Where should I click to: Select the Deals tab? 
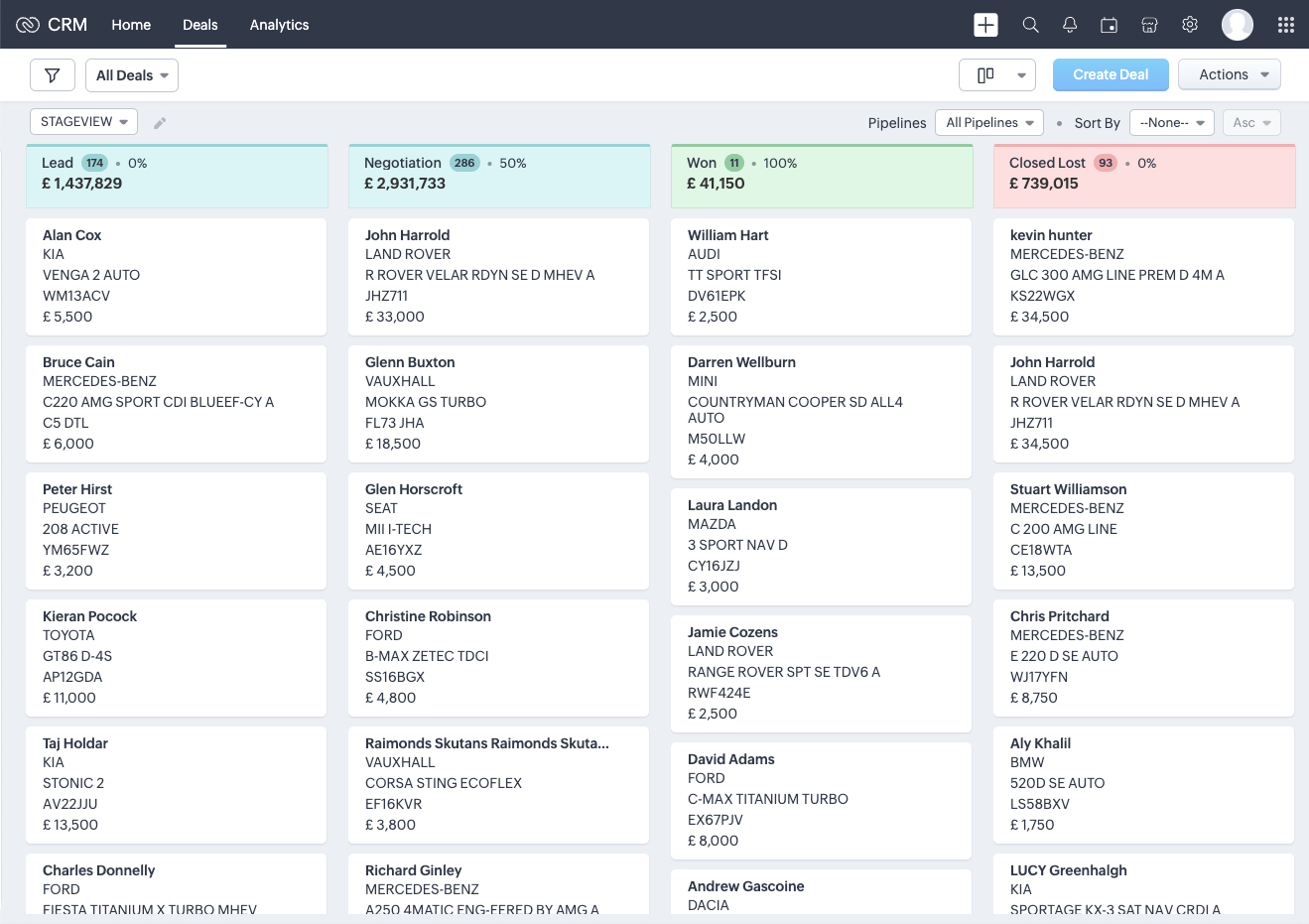coord(200,25)
